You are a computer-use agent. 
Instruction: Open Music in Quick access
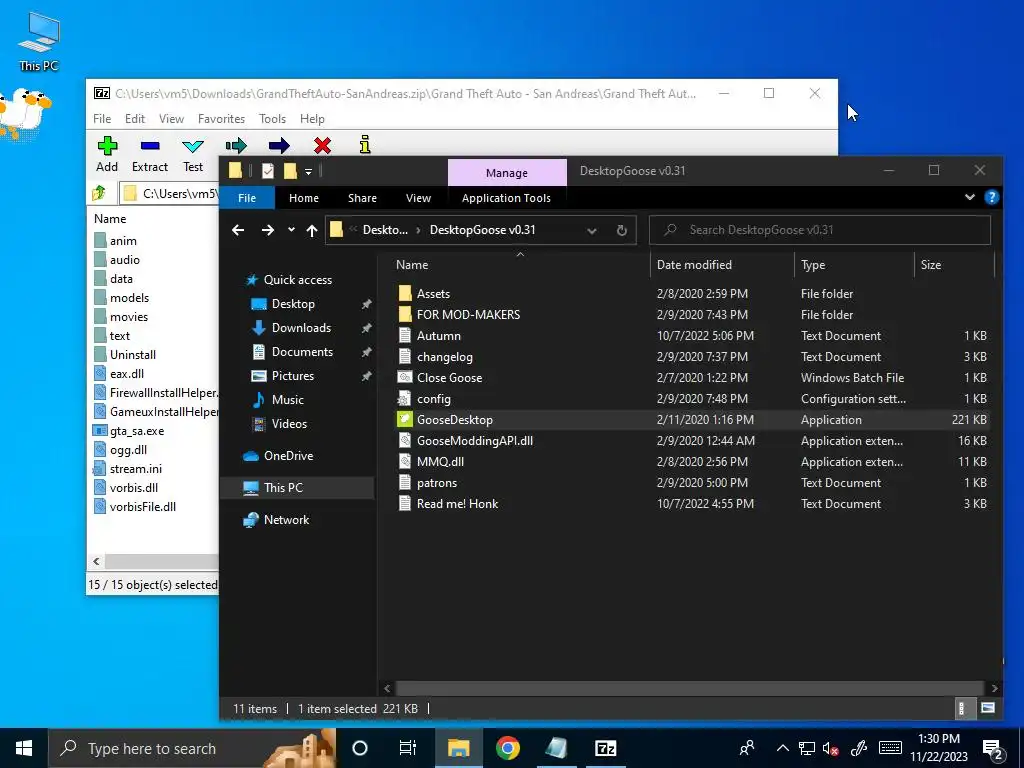(287, 400)
